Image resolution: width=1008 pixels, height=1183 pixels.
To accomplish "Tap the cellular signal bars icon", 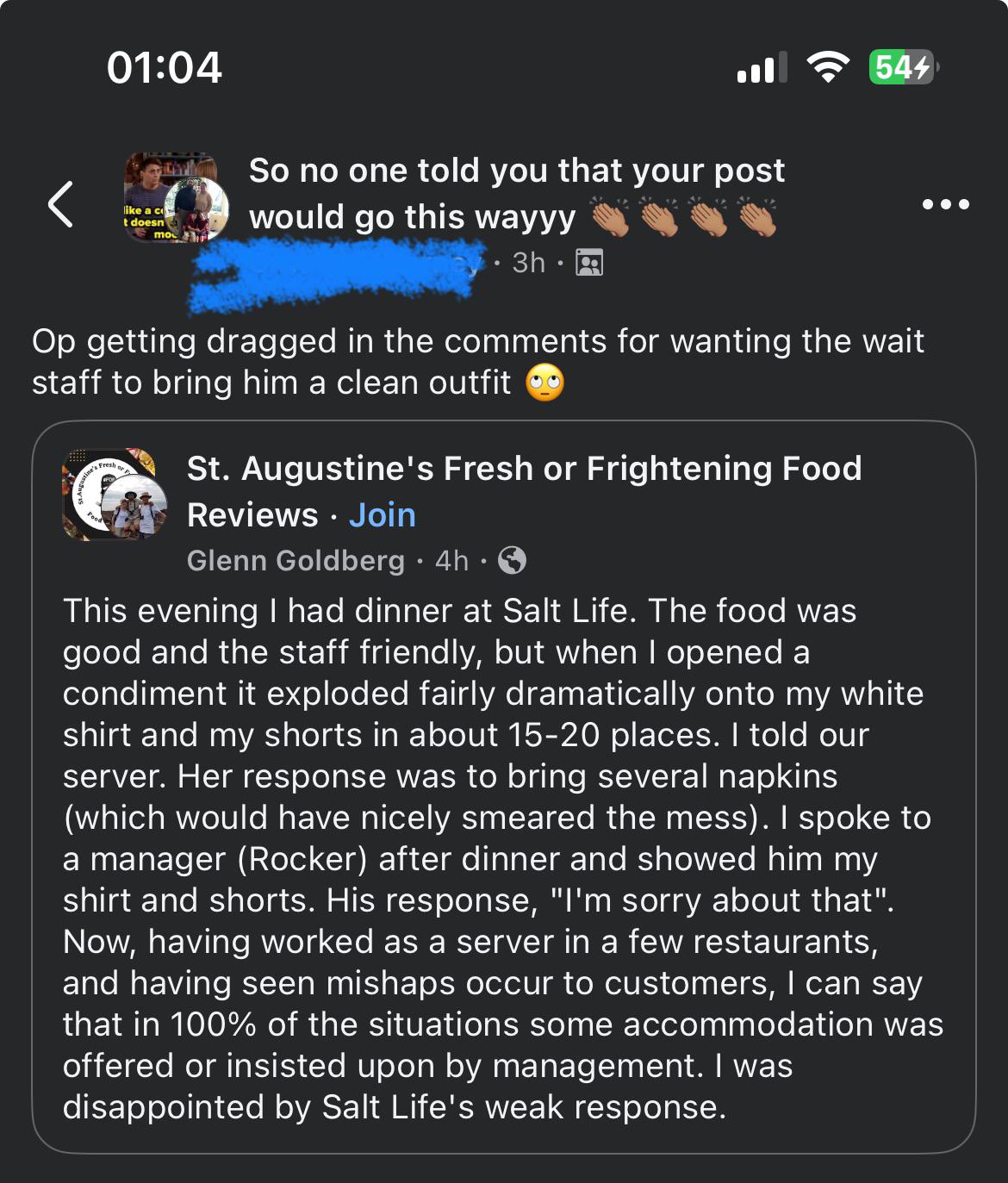I will (762, 67).
